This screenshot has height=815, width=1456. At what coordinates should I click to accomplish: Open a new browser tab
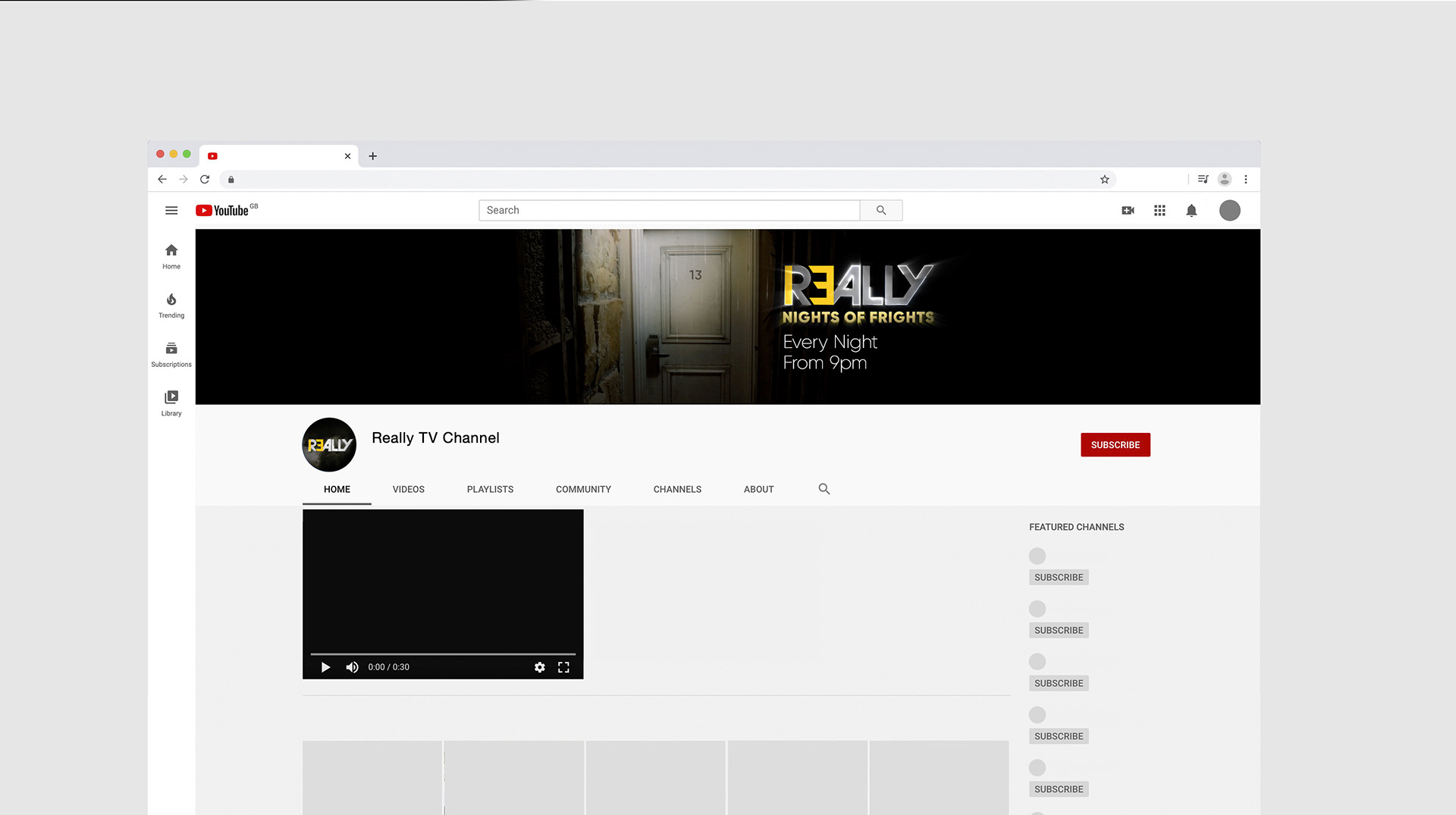[373, 156]
